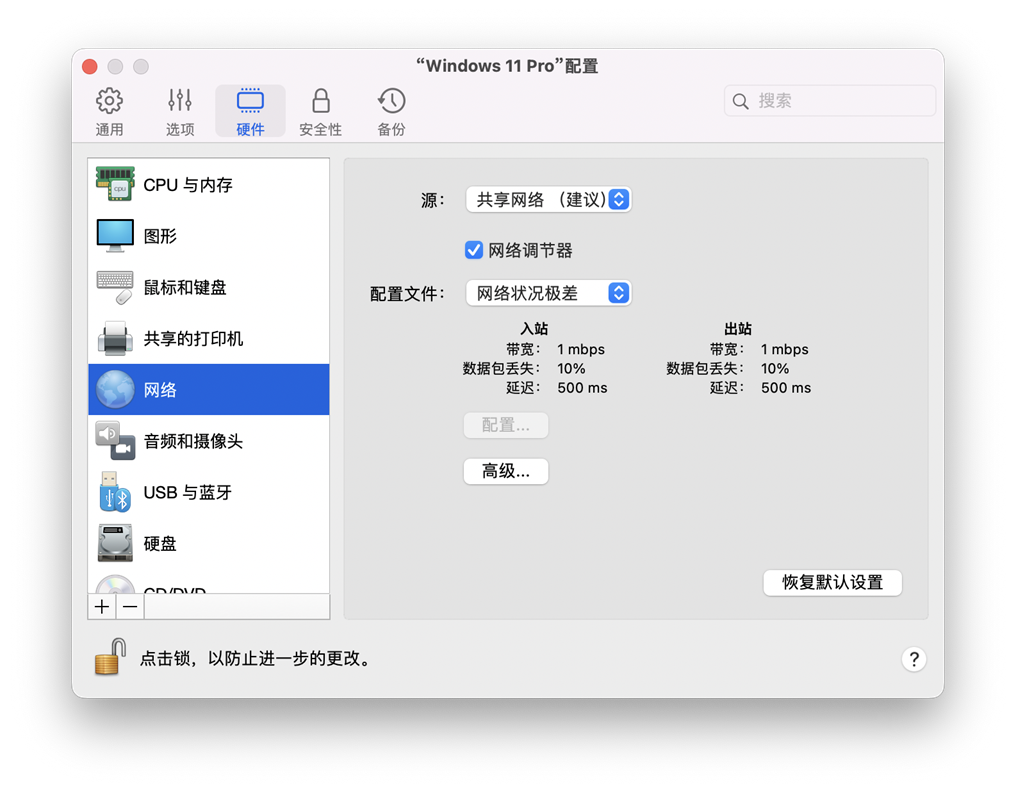Remove the device with the minus button
1016x793 pixels.
tap(130, 606)
